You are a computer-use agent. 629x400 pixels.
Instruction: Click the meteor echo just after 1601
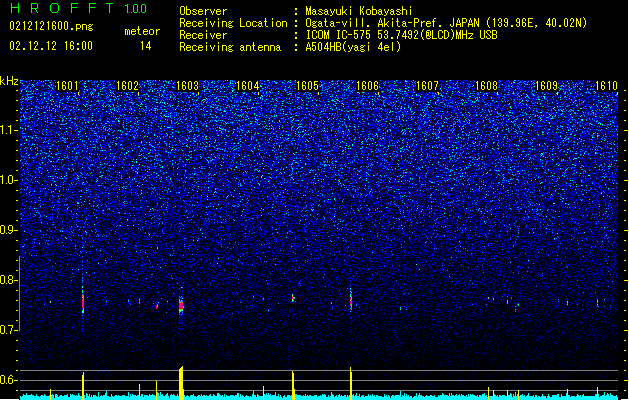tap(83, 302)
